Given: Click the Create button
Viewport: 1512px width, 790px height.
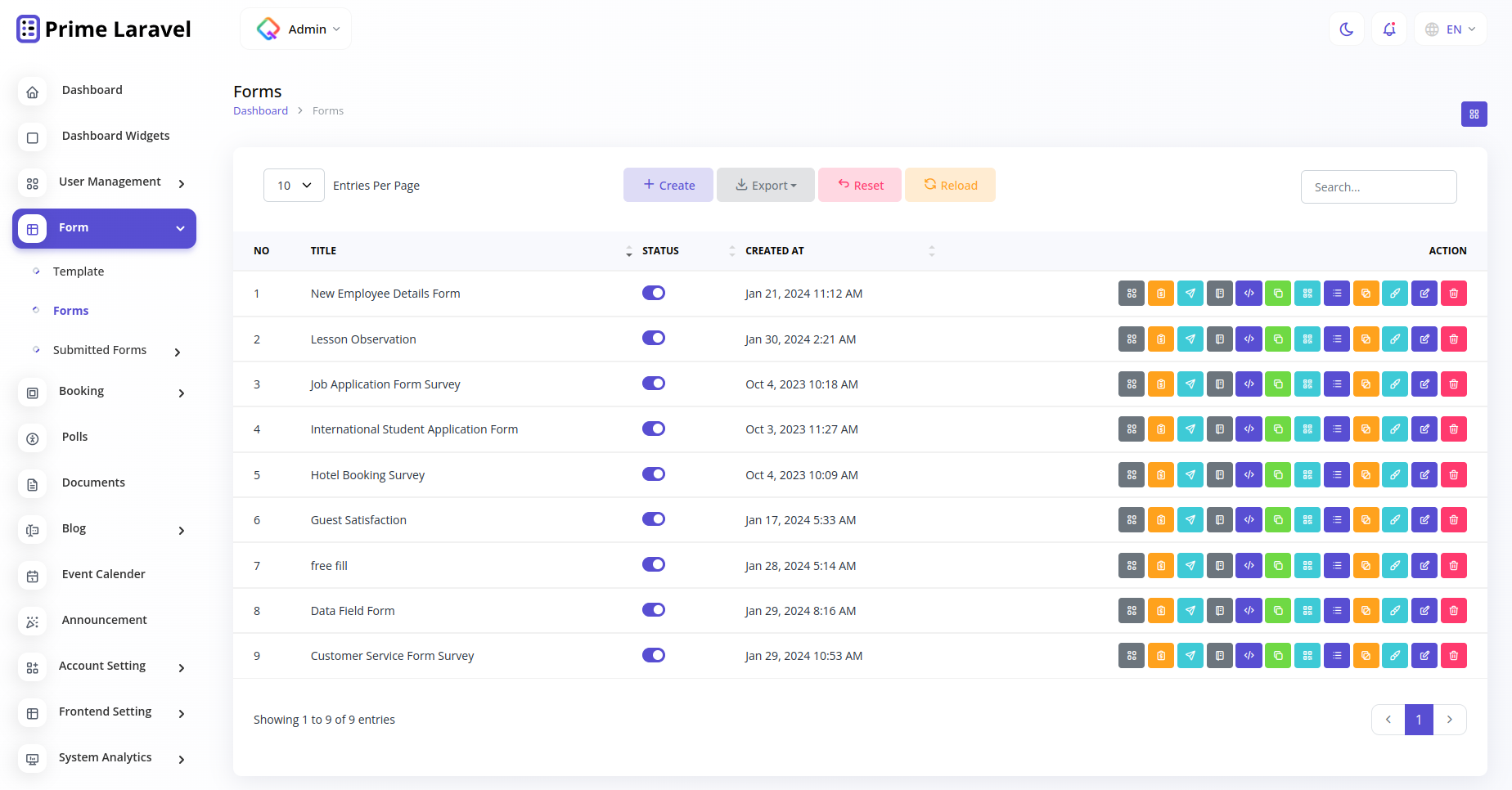Looking at the screenshot, I should (x=668, y=185).
